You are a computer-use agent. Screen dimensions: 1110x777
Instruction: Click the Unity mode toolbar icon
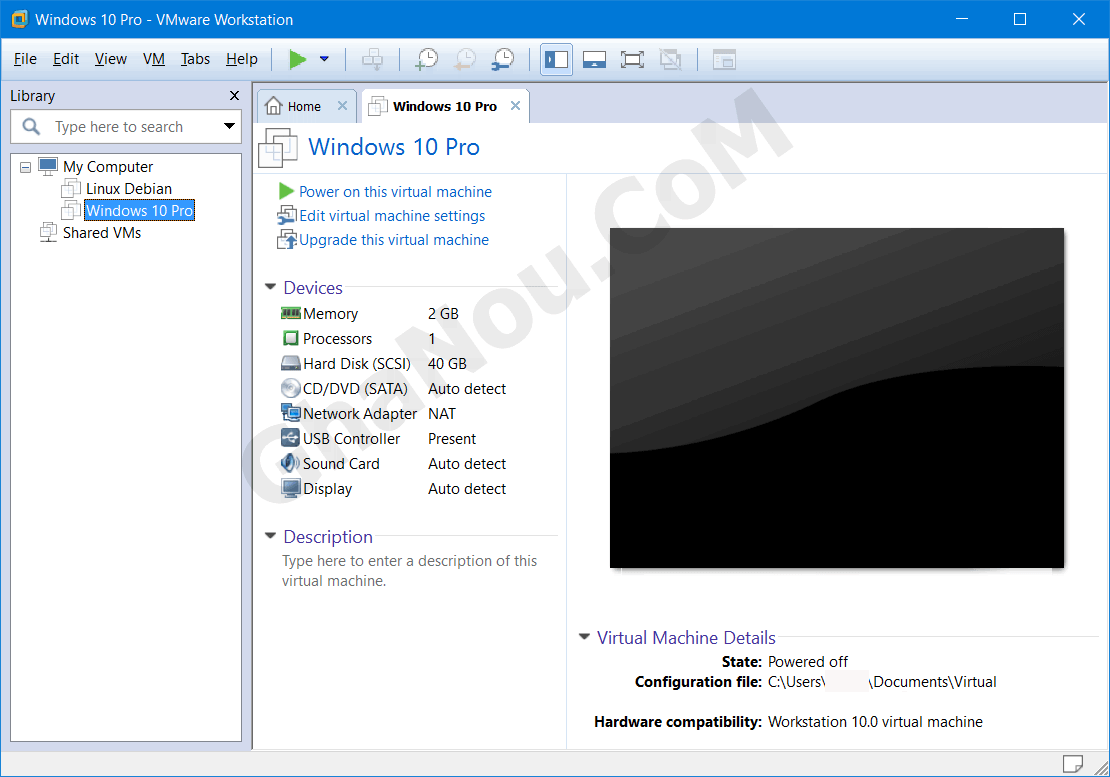(x=670, y=59)
